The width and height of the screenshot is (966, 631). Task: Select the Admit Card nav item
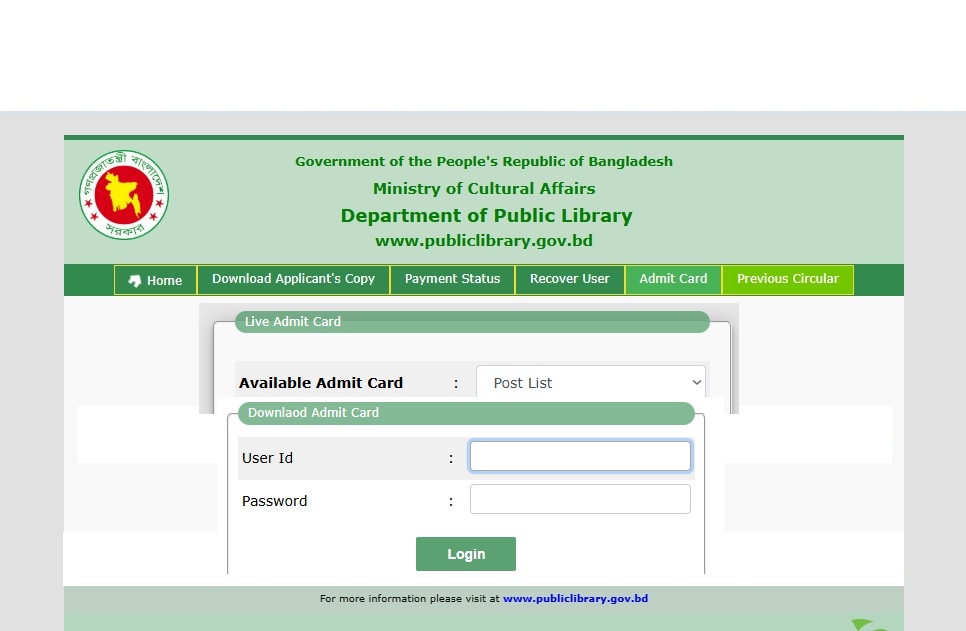[673, 279]
